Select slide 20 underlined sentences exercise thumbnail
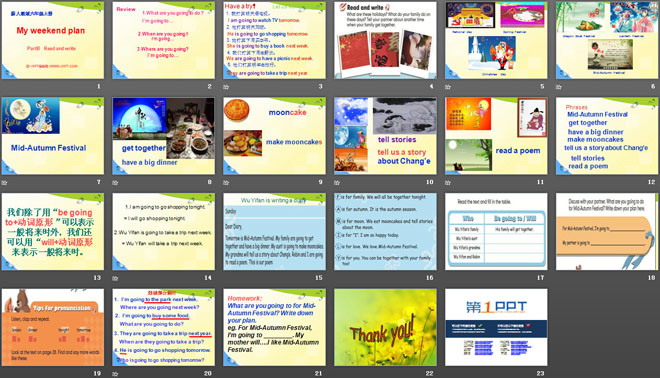This screenshot has height=378, width=660. 163,327
